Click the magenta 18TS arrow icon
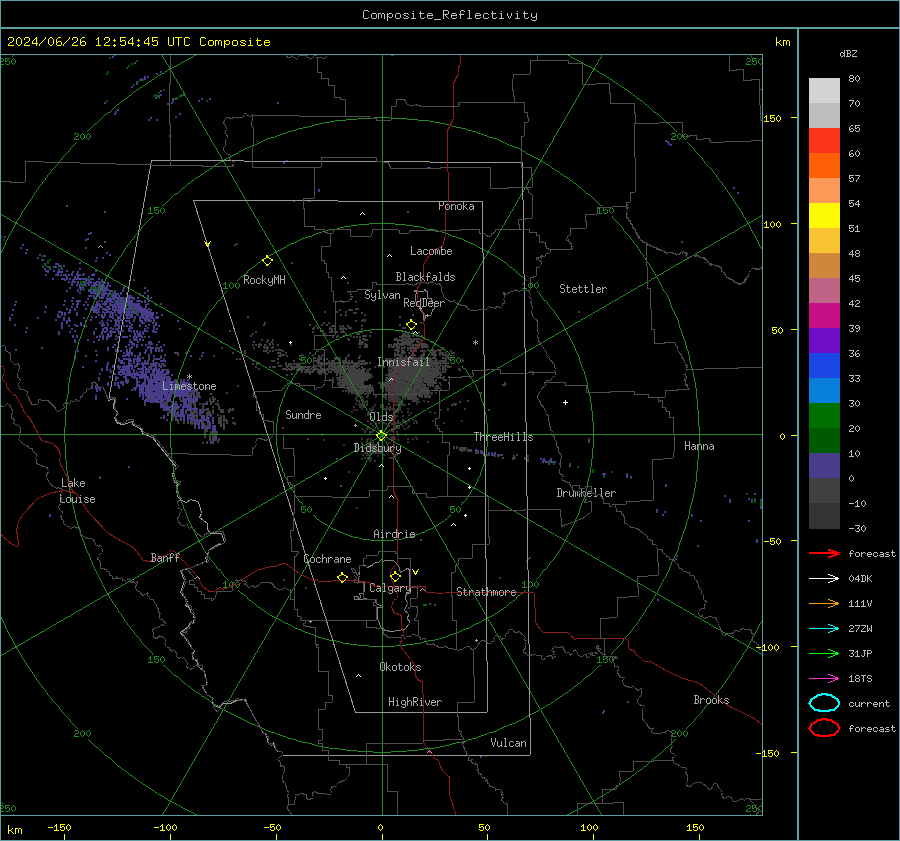The image size is (900, 841). pos(824,679)
